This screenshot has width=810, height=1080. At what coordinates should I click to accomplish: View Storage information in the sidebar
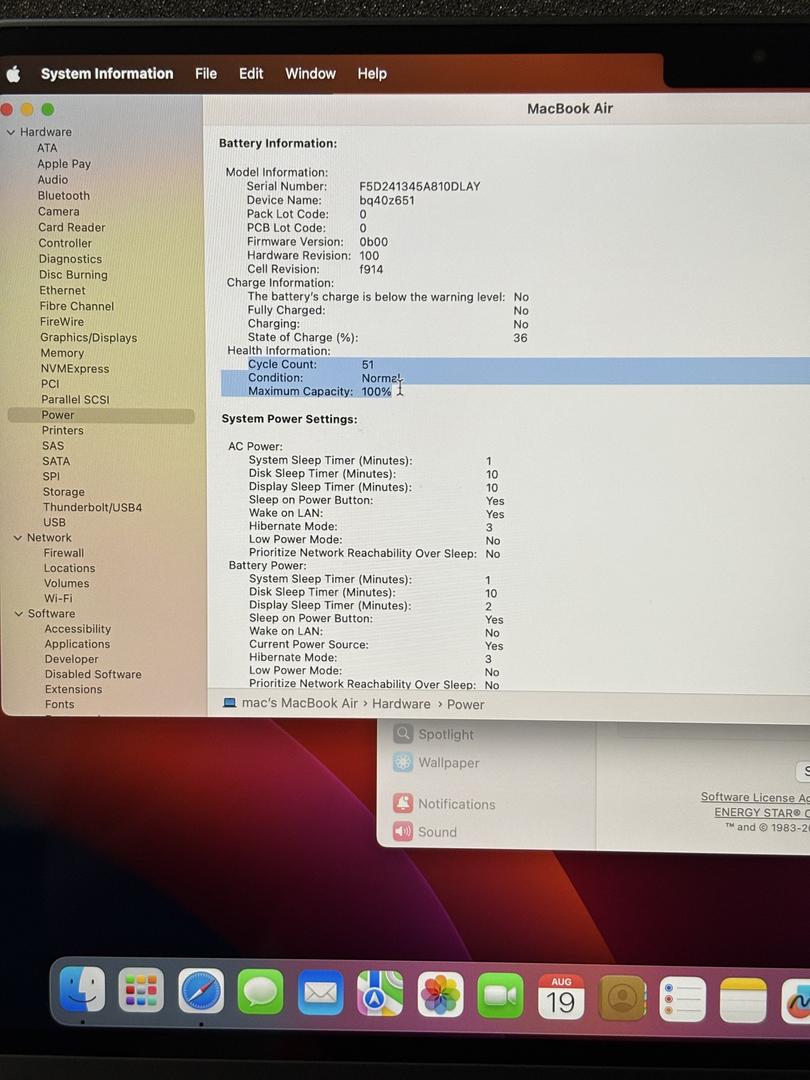click(63, 492)
